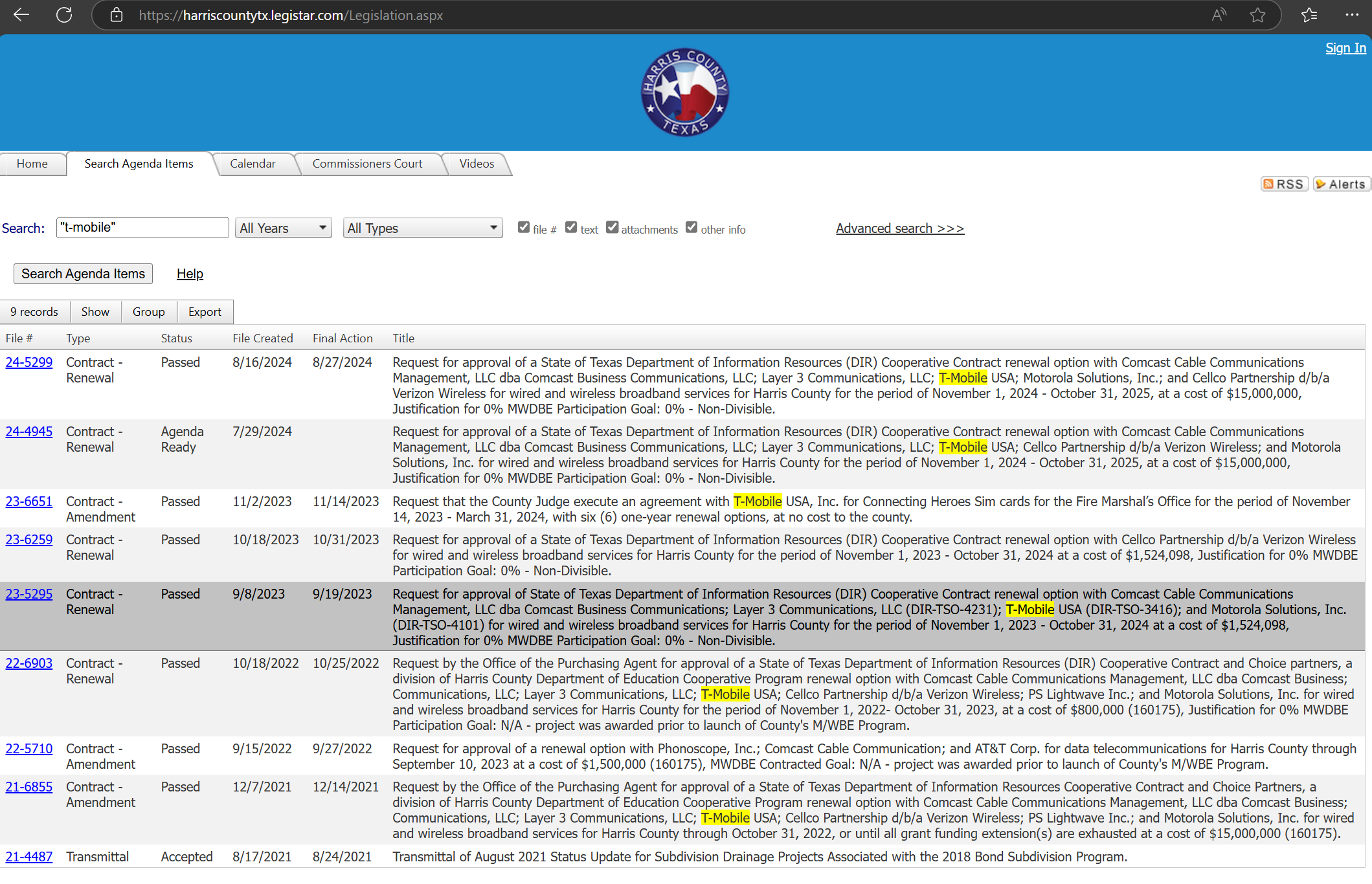Open file 22-6903

tap(29, 663)
